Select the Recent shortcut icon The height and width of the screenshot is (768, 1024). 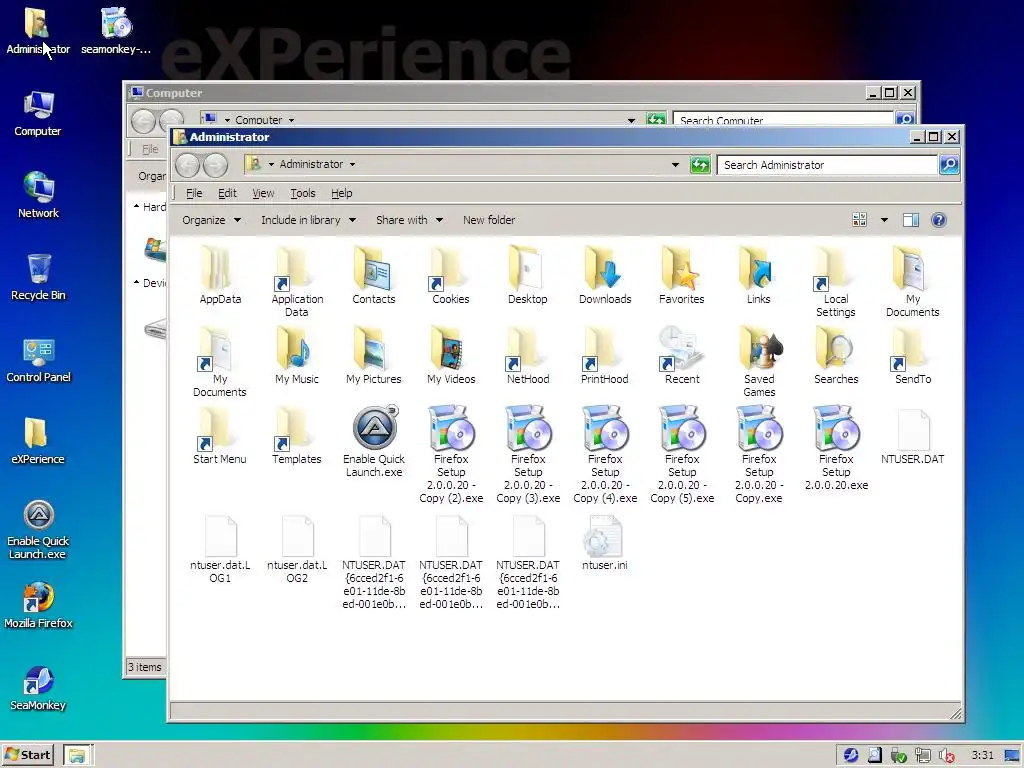click(x=682, y=356)
